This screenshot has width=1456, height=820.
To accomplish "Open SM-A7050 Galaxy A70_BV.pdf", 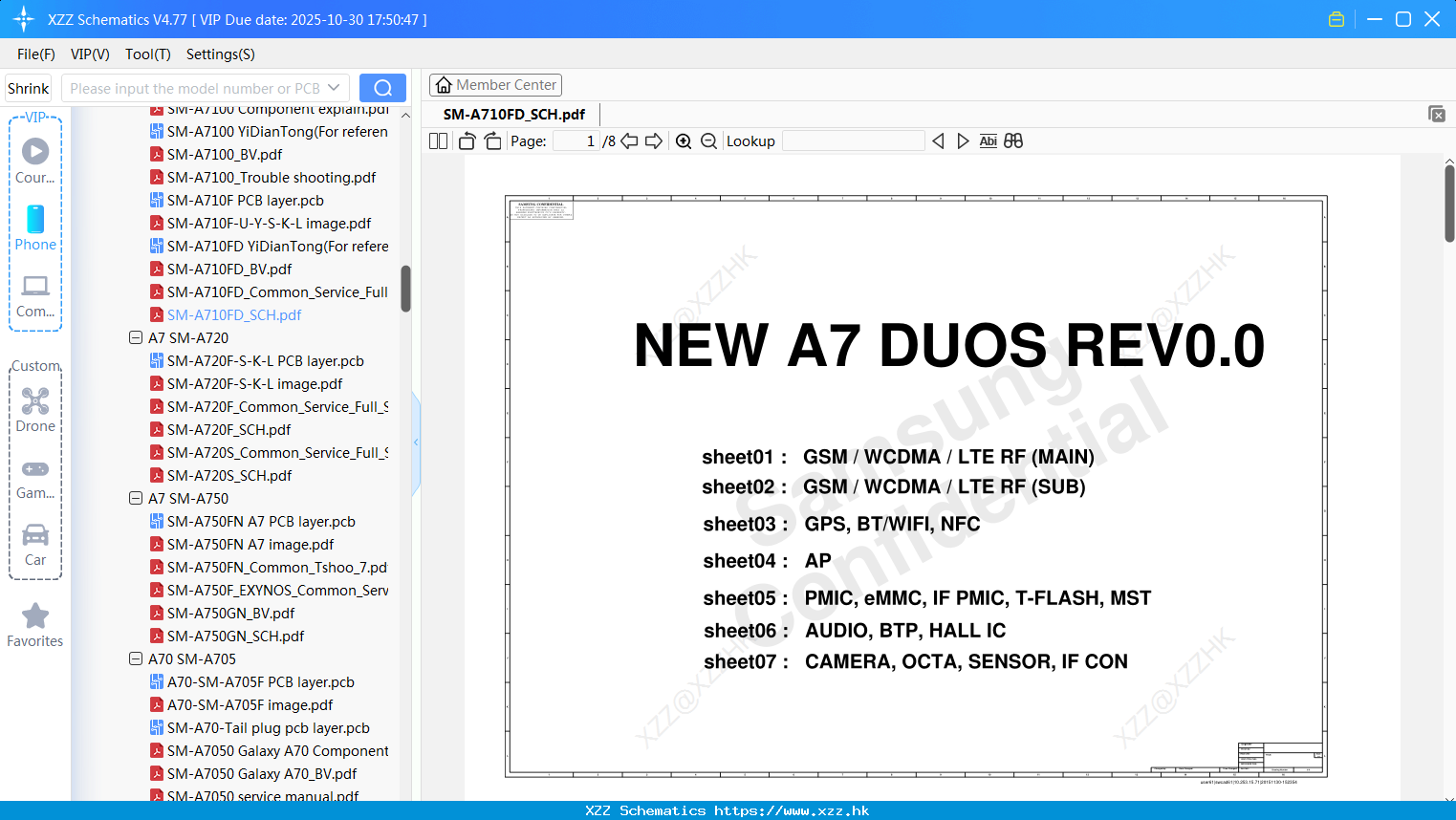I will [262, 773].
